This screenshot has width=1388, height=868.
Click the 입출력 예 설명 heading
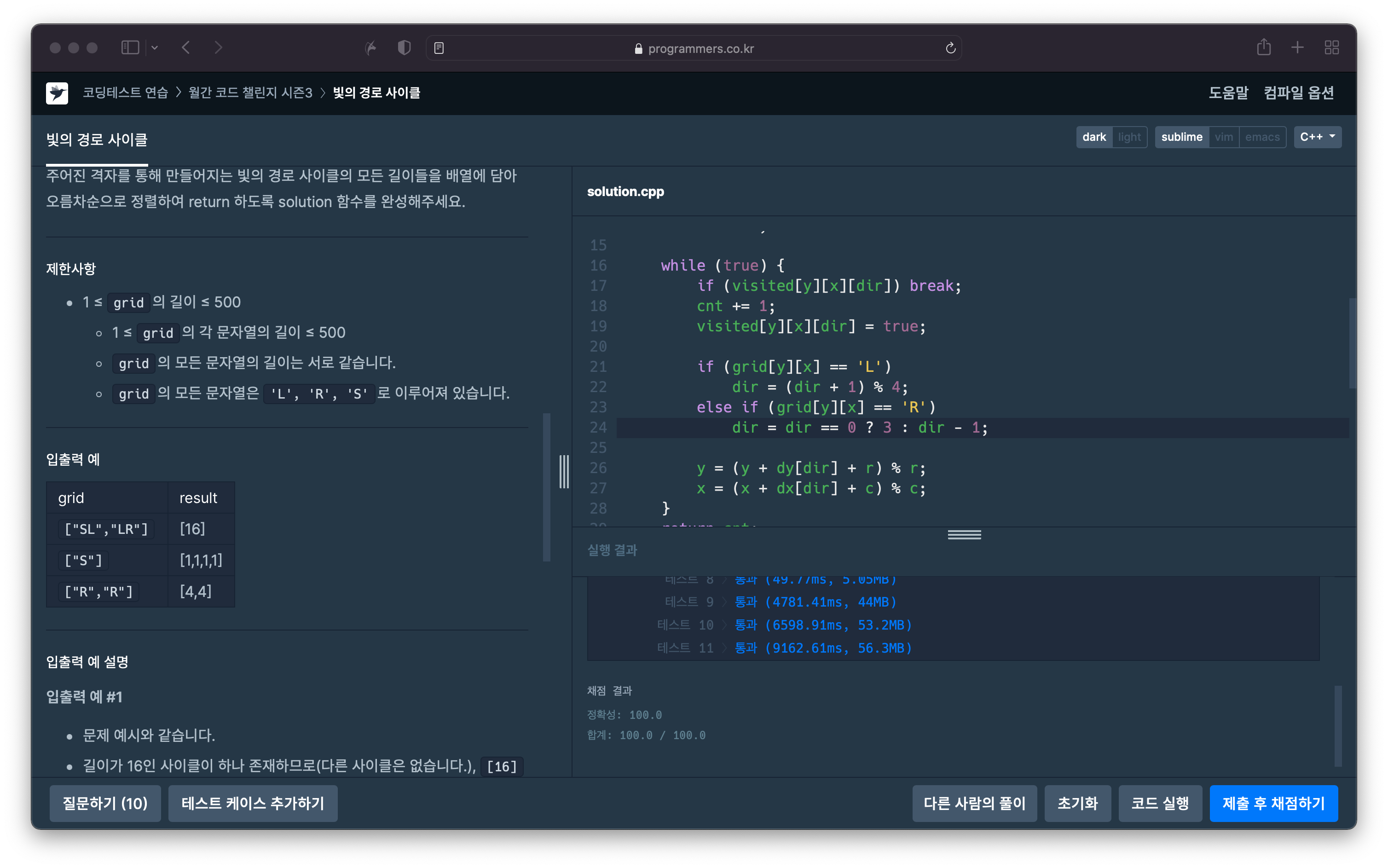tap(87, 662)
